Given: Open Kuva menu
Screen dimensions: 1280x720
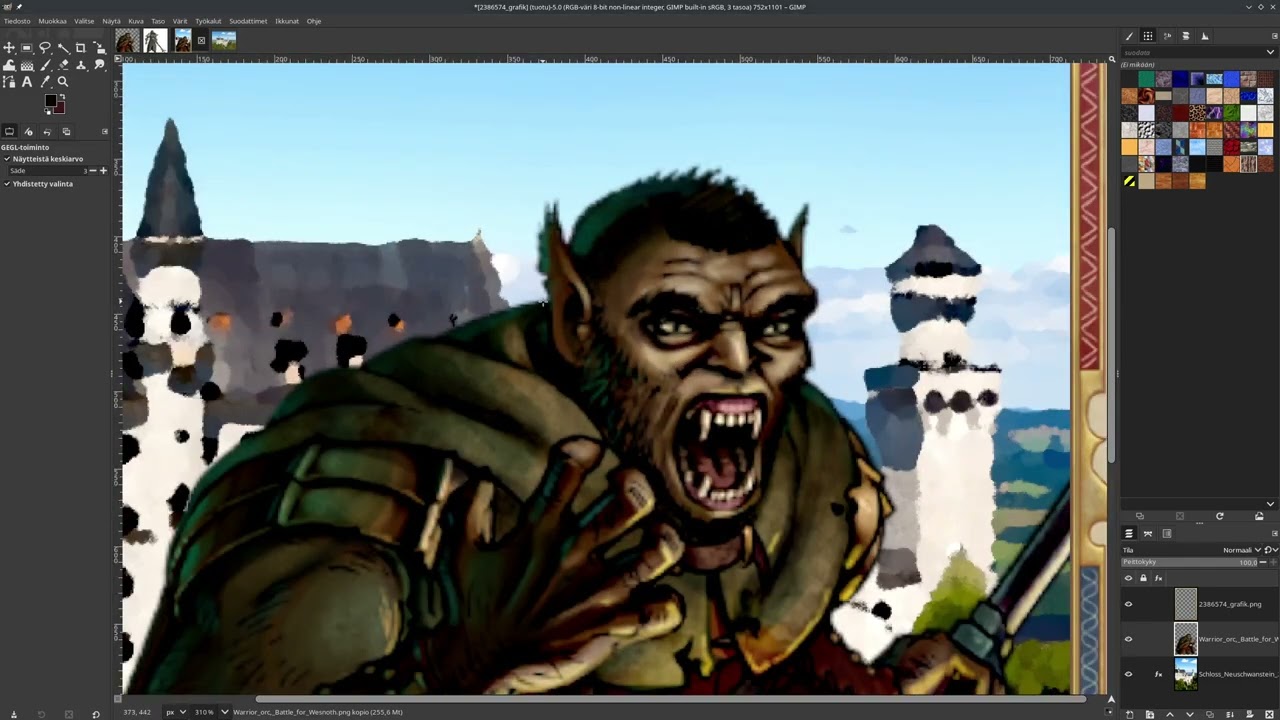Looking at the screenshot, I should coord(136,21).
